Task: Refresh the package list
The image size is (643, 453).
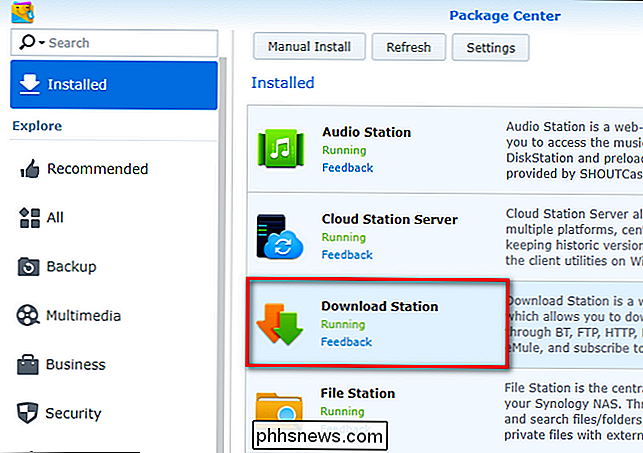Action: (x=408, y=47)
